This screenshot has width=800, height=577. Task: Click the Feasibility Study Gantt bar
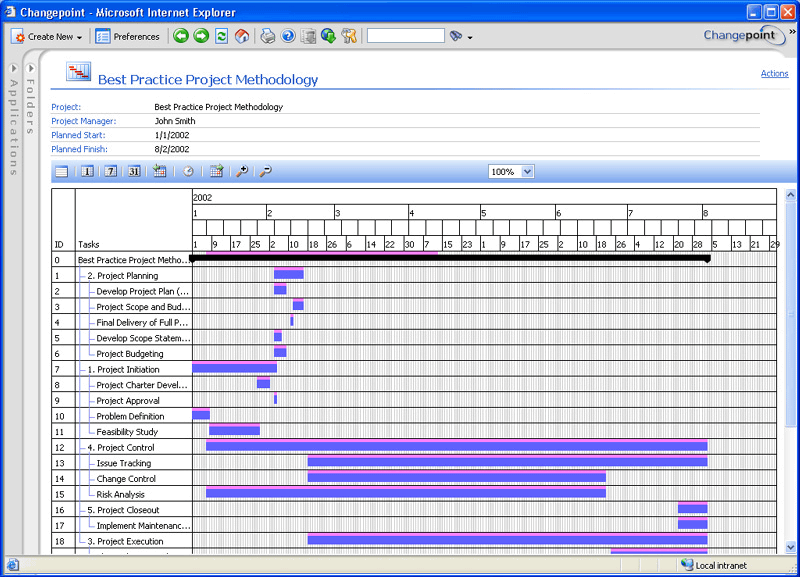[234, 430]
